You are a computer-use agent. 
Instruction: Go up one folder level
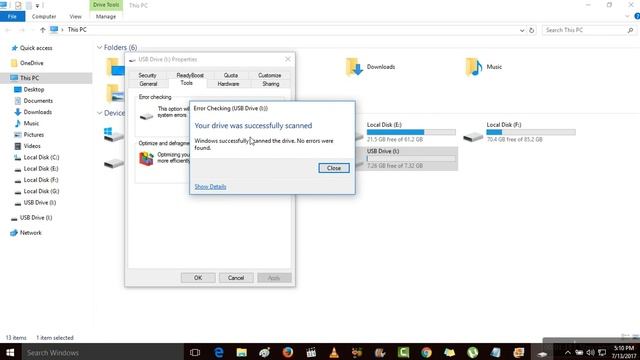coord(42,30)
